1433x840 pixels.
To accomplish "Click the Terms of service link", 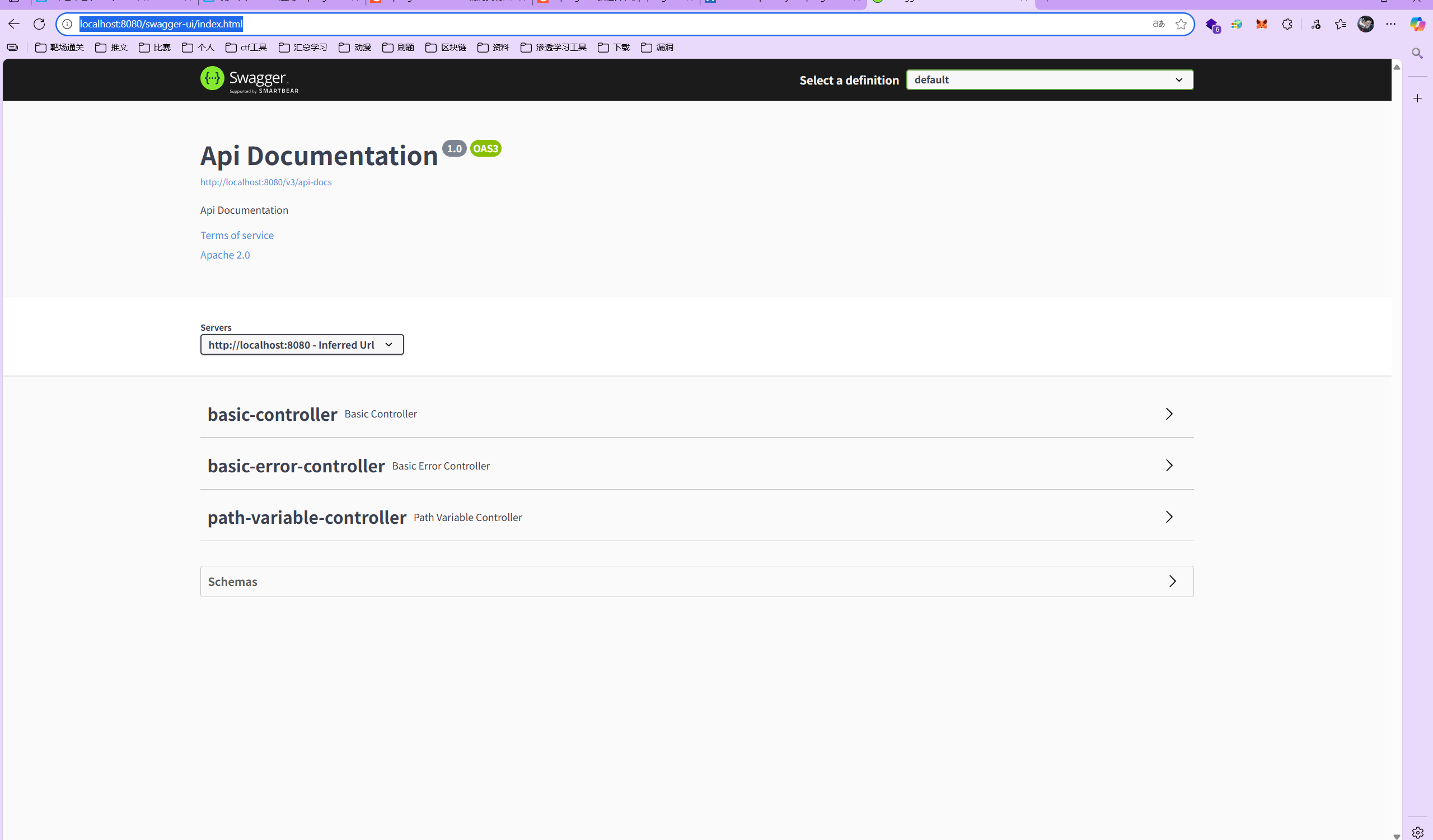I will tap(237, 235).
